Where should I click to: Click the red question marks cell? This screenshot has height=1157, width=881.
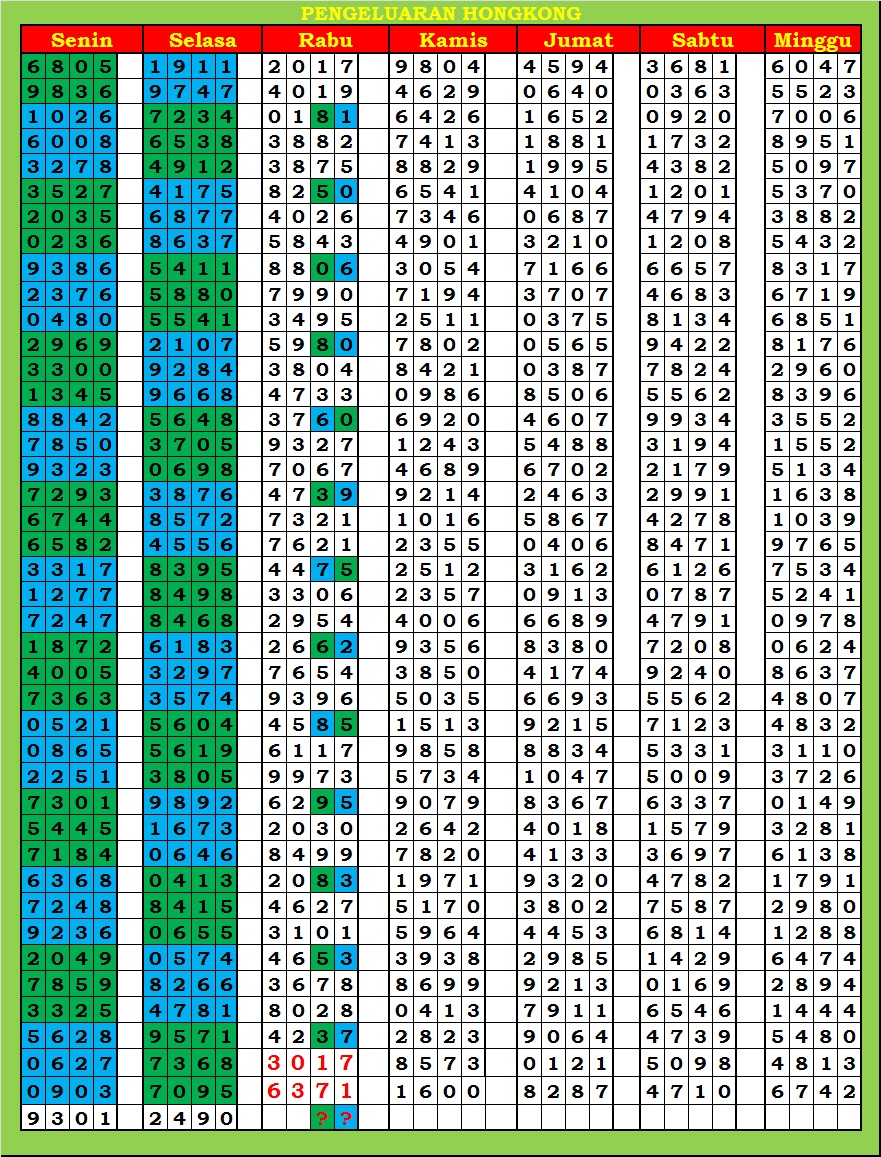(x=334, y=1118)
